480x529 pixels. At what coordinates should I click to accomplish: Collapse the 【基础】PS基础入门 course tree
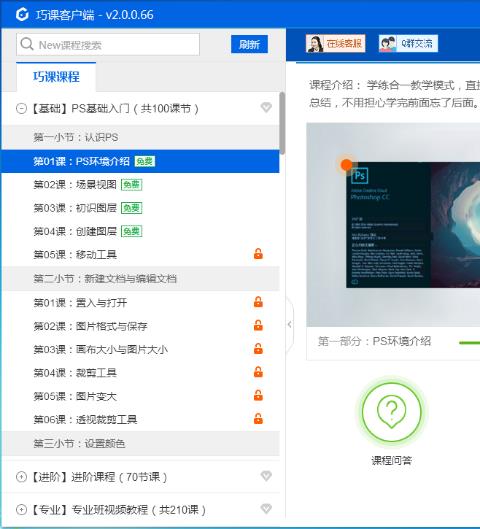(21, 109)
